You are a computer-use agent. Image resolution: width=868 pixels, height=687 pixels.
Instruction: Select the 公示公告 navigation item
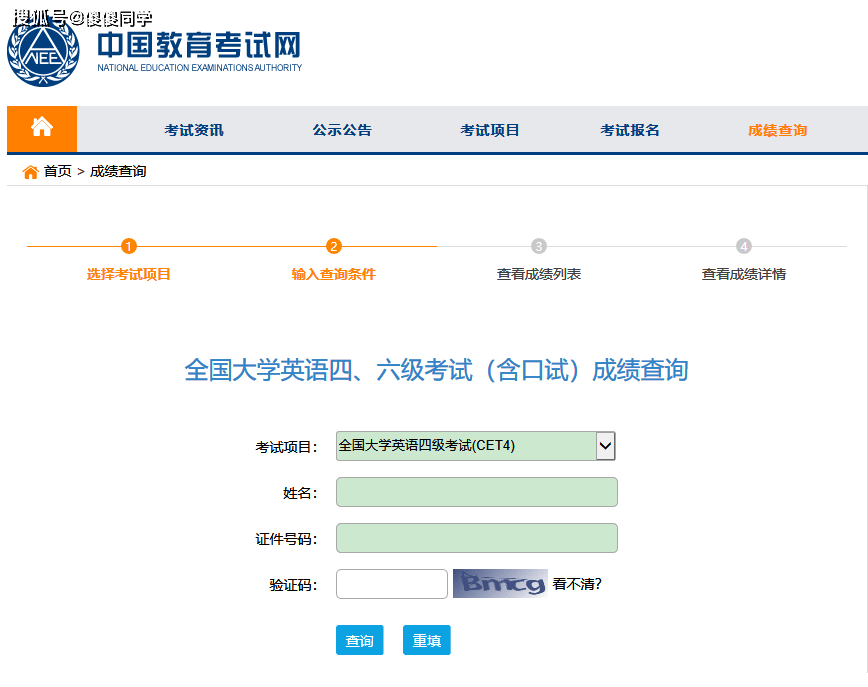(341, 129)
